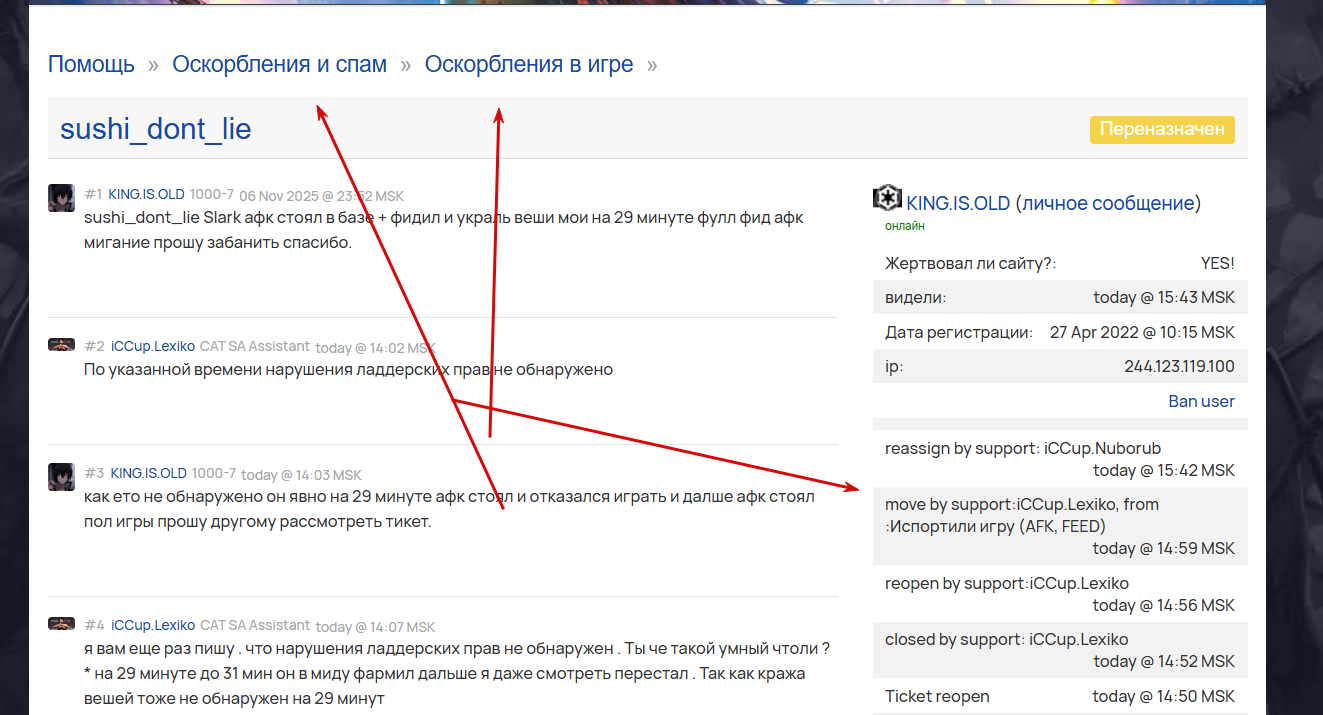The image size is (1323, 715).
Task: Click the #2 post number
Action: 95,346
